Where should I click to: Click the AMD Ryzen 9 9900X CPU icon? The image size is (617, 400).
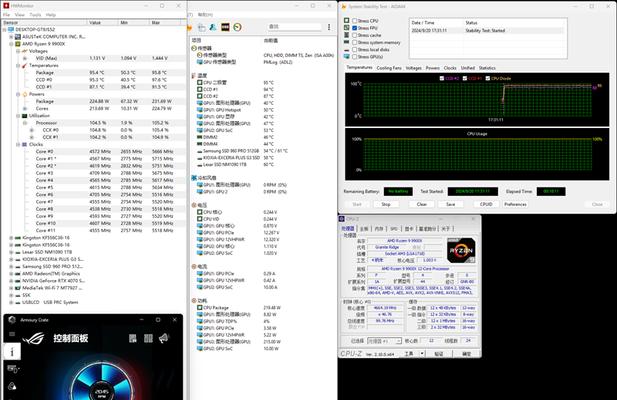[x=18, y=44]
